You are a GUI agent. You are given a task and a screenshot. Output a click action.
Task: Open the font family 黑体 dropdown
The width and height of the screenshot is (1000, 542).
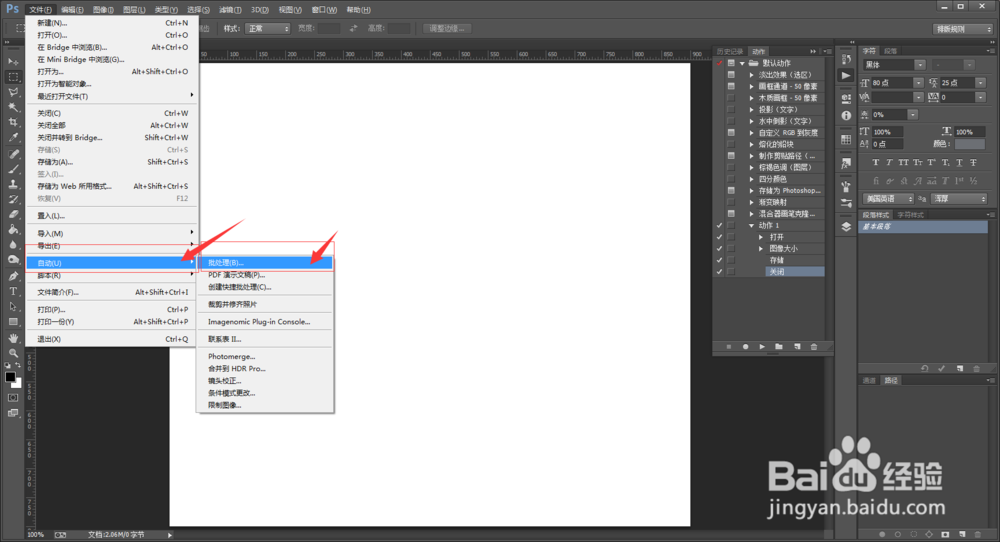click(920, 65)
